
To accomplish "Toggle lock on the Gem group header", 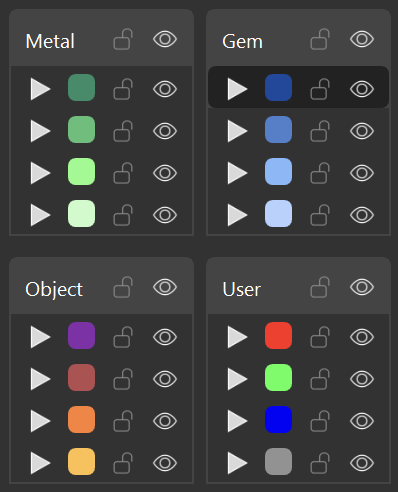I will (x=320, y=39).
